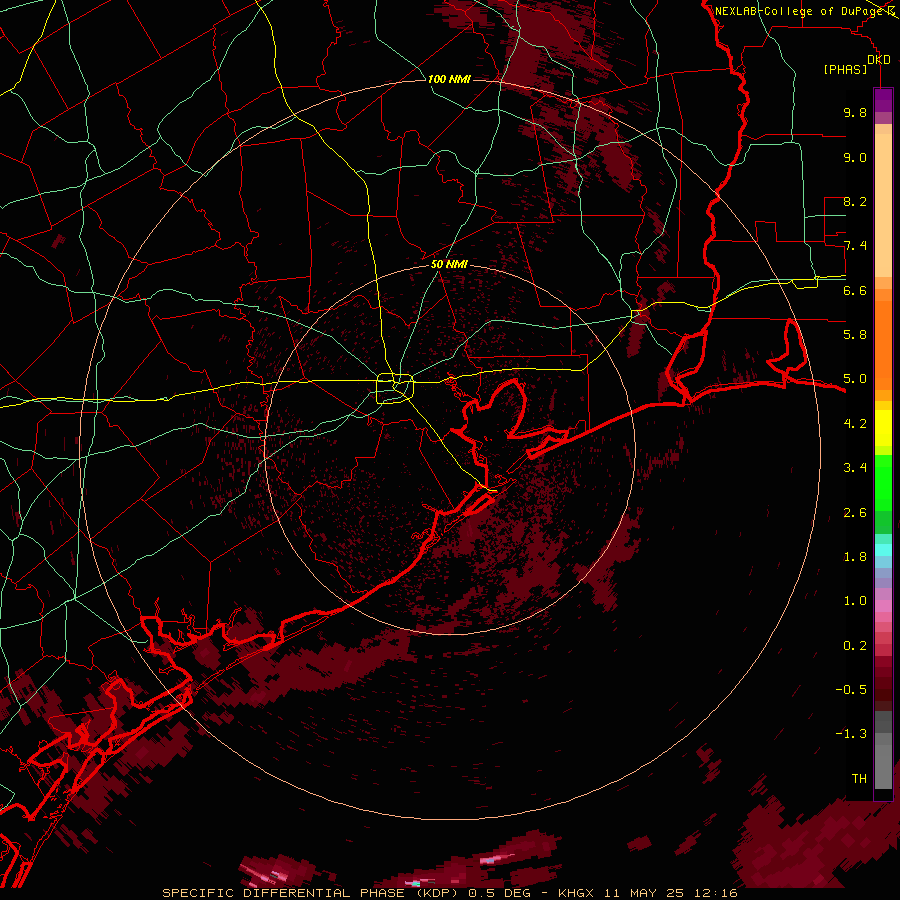
Task: Pick the light peach segment of color bar
Action: (883, 207)
